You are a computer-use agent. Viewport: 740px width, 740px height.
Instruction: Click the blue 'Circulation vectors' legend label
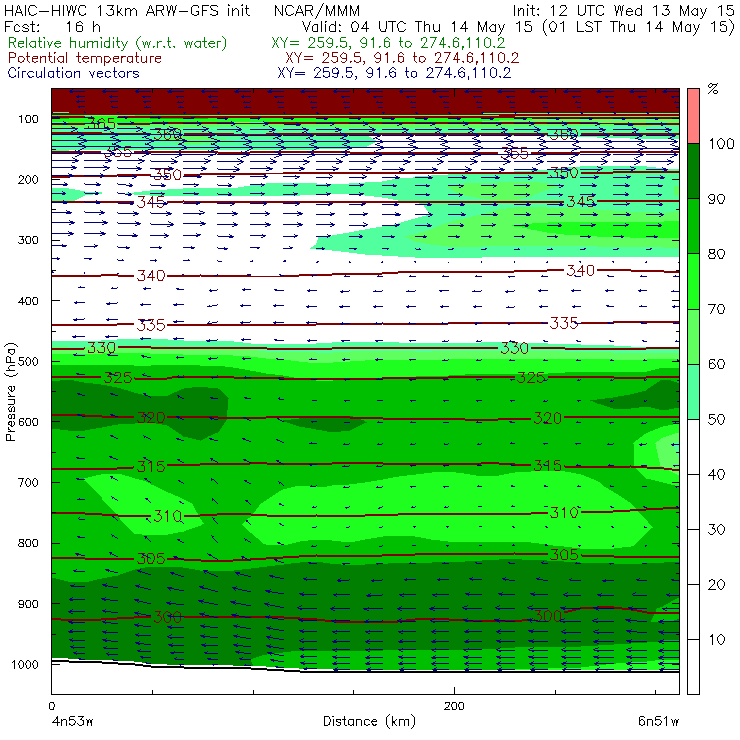click(x=73, y=73)
